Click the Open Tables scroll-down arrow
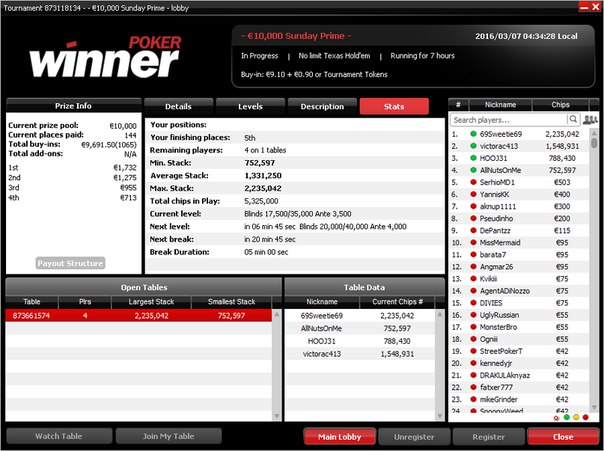 pos(277,416)
